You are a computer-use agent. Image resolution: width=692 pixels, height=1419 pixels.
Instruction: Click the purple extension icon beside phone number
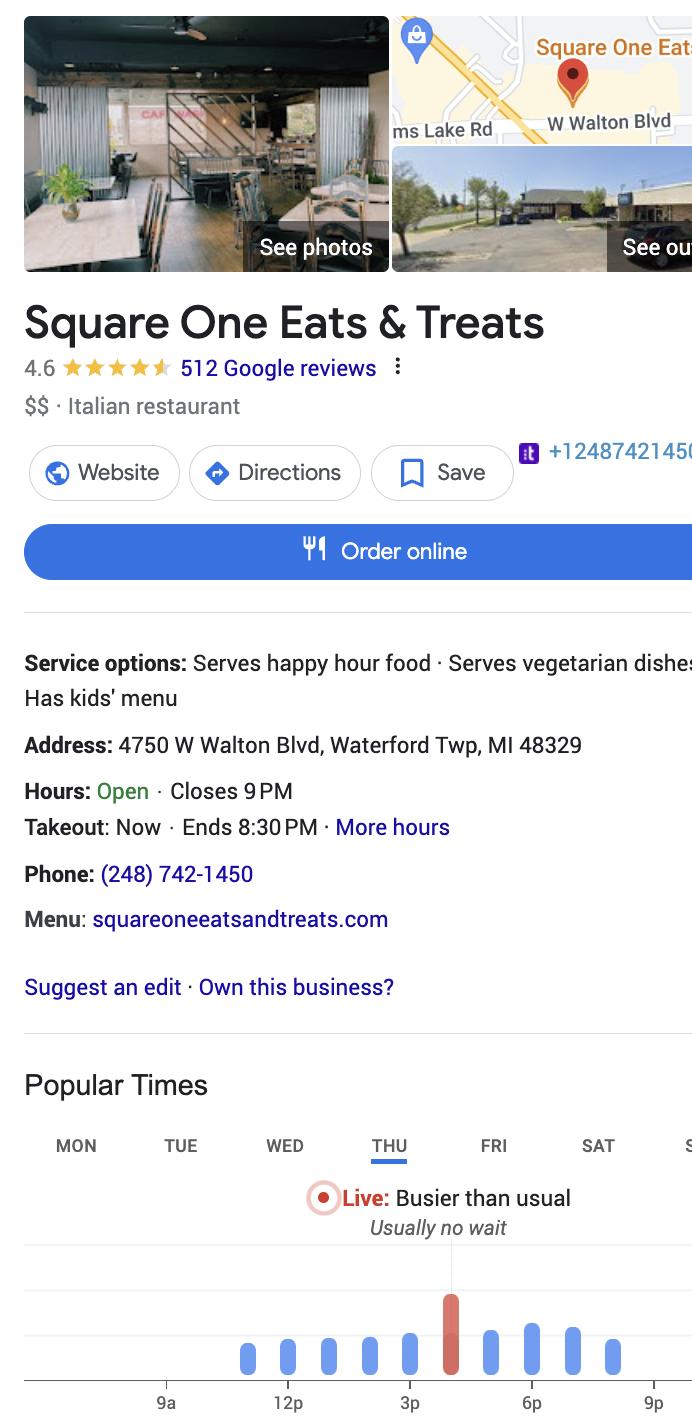point(530,453)
